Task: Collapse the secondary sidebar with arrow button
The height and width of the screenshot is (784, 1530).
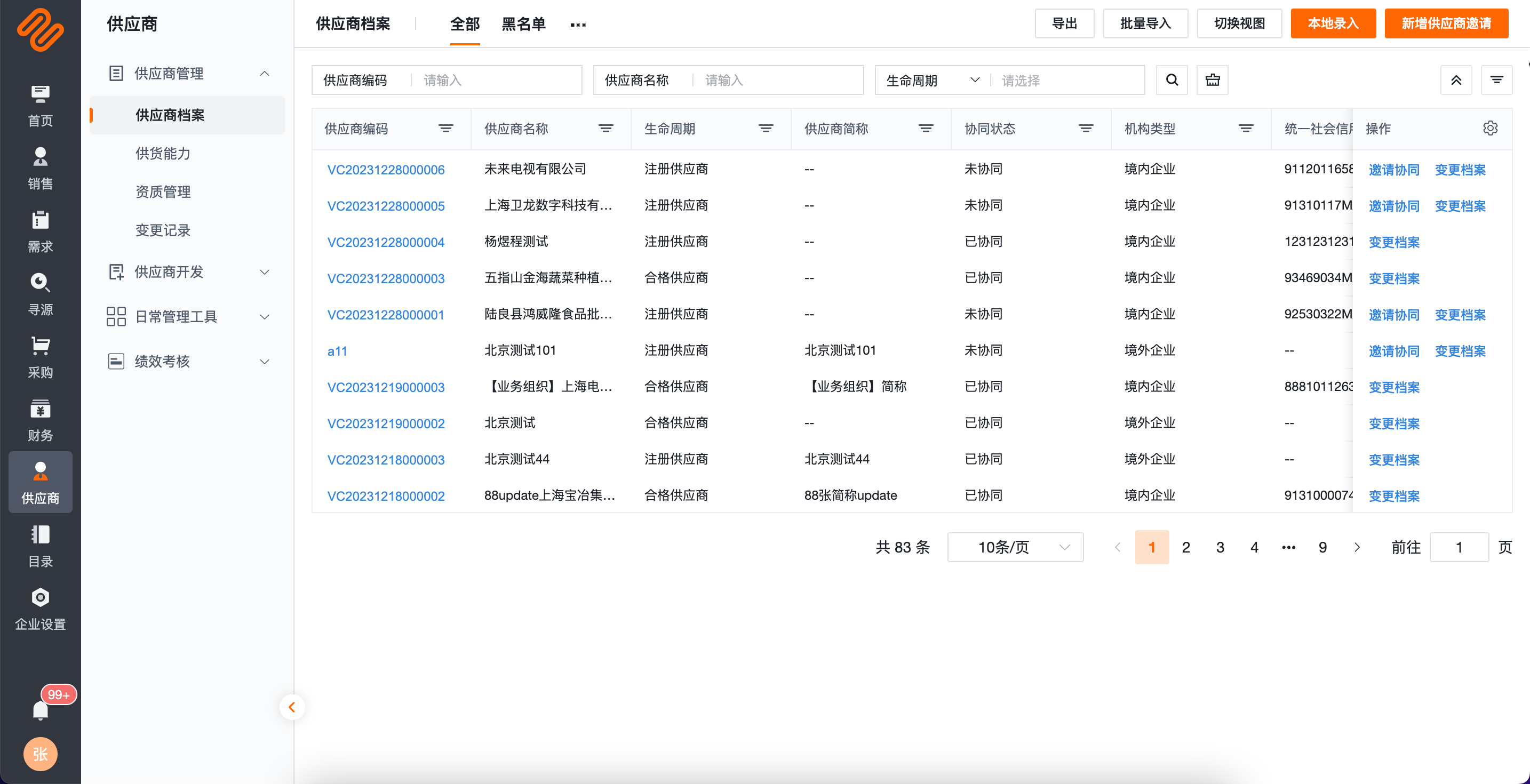Action: [x=292, y=707]
